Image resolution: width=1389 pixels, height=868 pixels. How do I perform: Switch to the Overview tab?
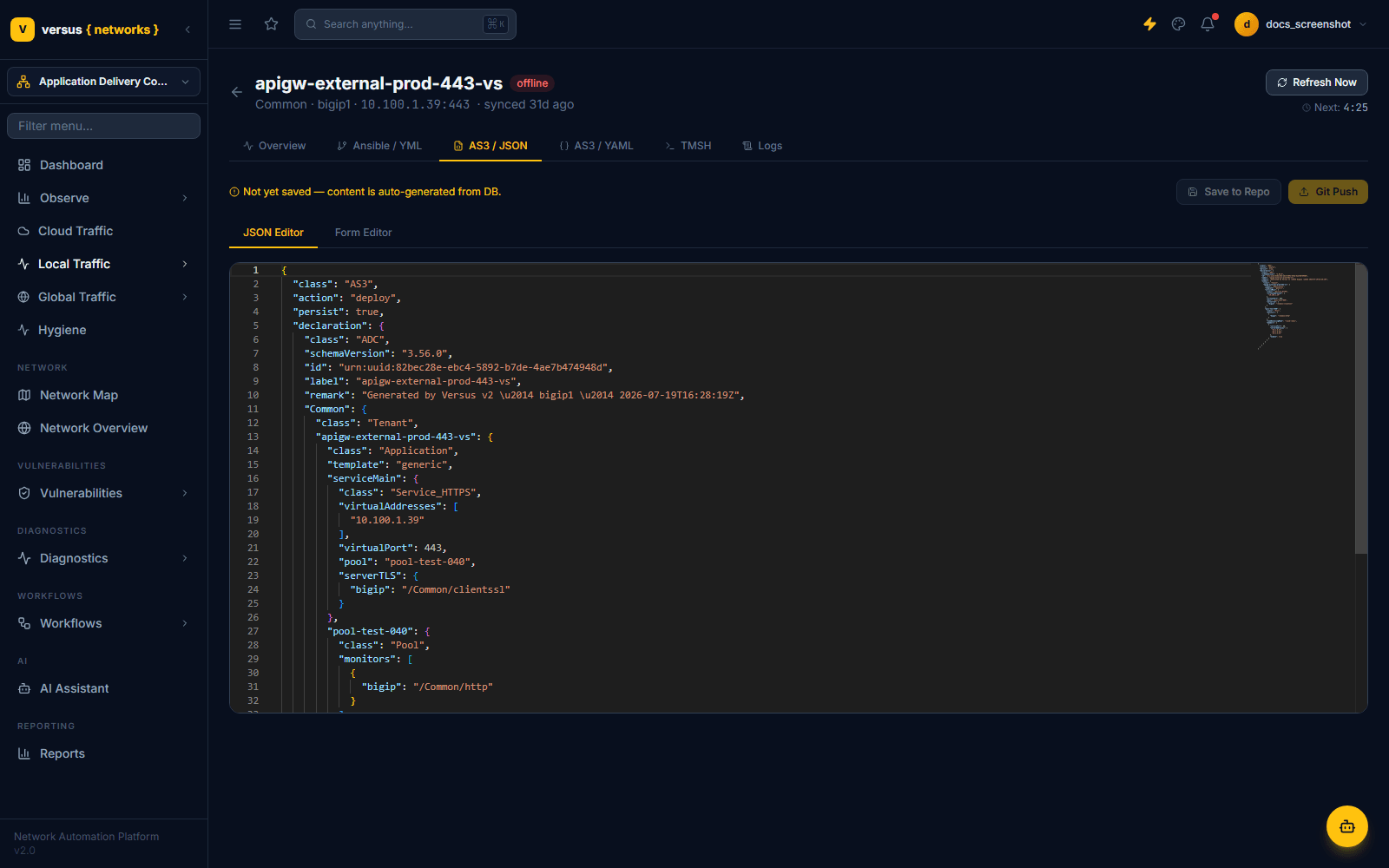pos(274,146)
